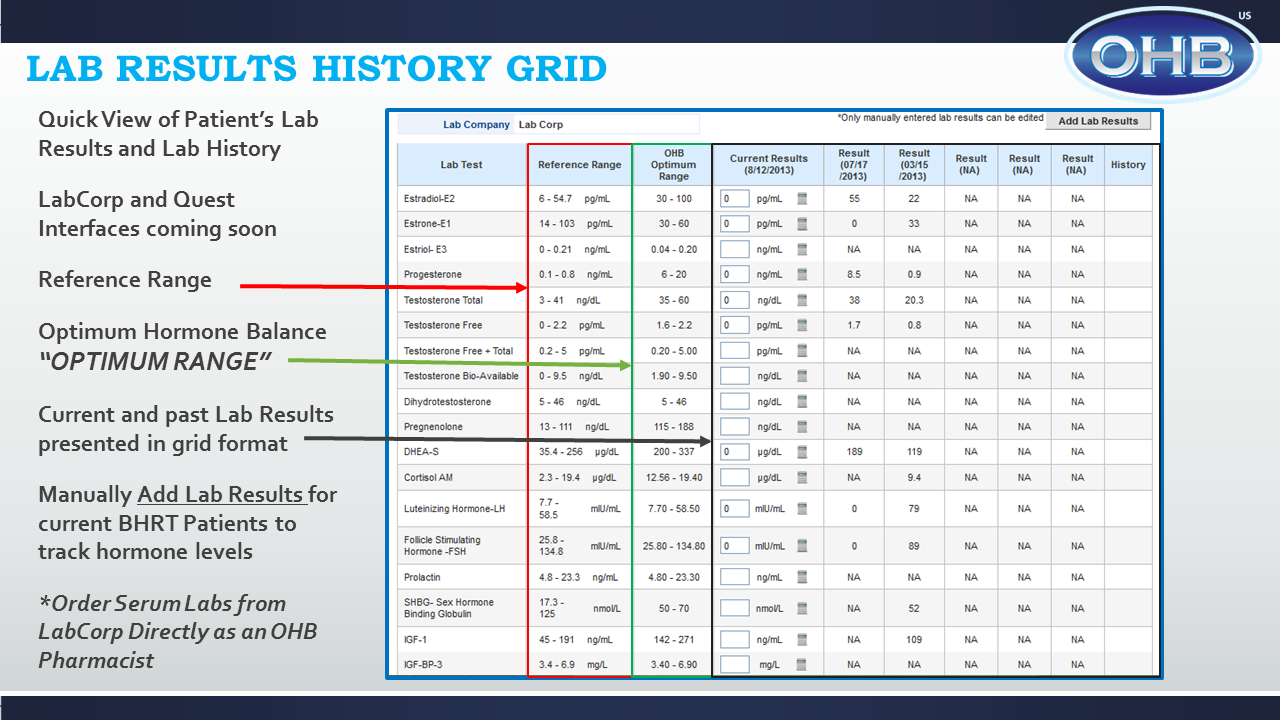
Task: Click the OHB logo
Action: (x=1163, y=55)
